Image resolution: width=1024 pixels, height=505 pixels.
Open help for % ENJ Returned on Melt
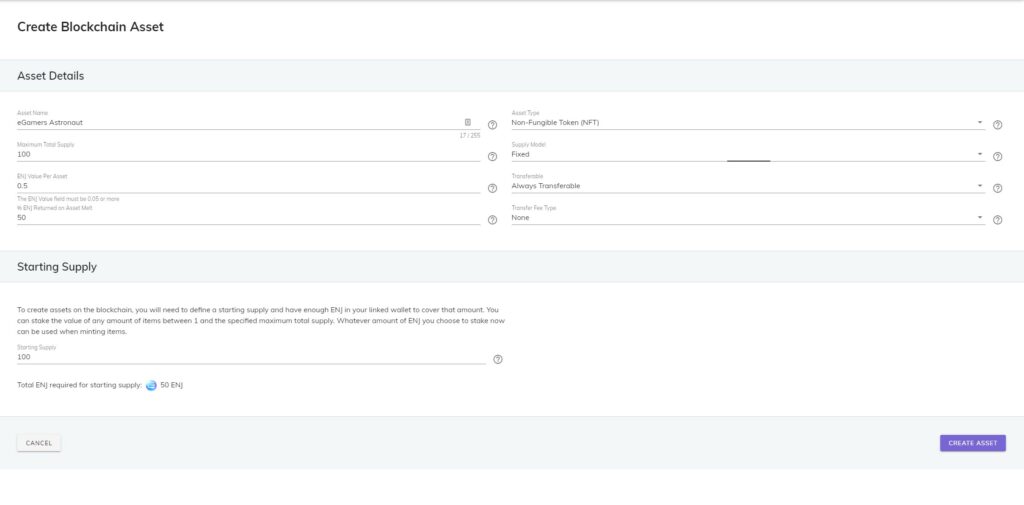492,220
